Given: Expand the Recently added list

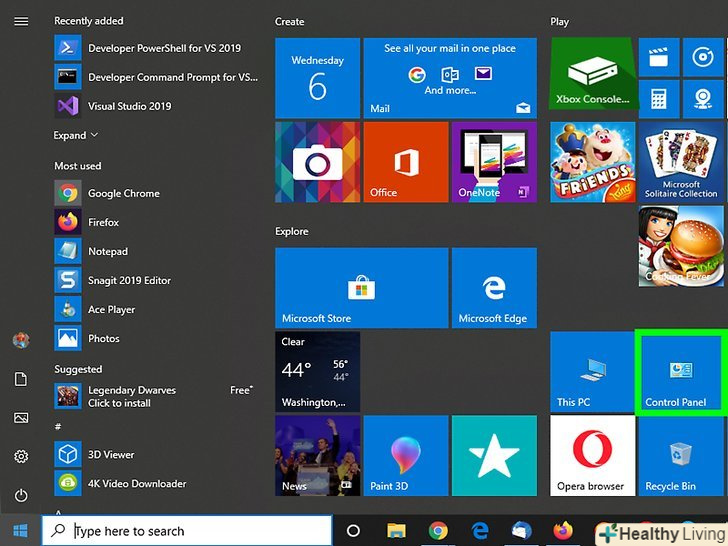Looking at the screenshot, I should point(76,135).
